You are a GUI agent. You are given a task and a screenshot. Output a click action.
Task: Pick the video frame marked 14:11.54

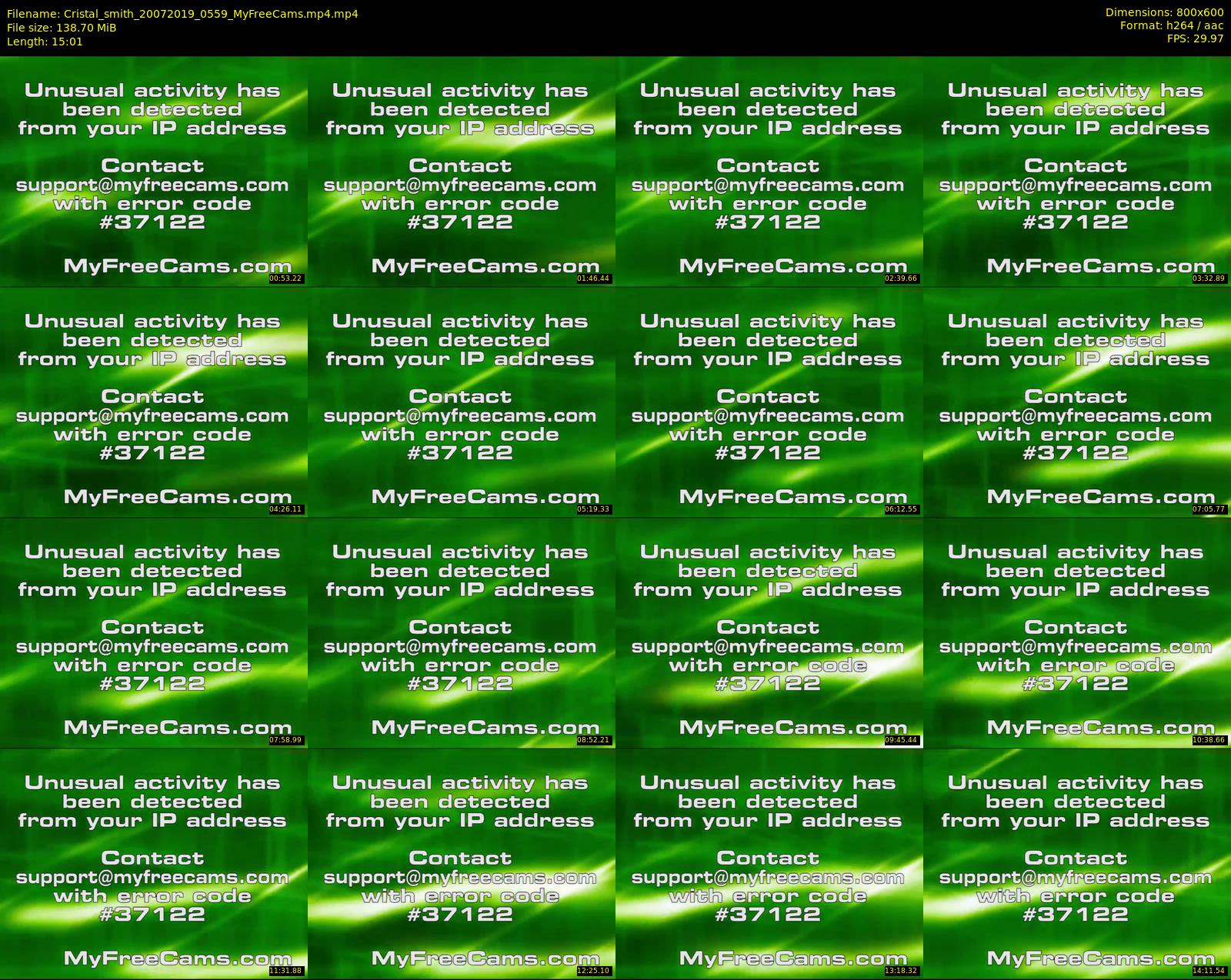tap(1076, 863)
